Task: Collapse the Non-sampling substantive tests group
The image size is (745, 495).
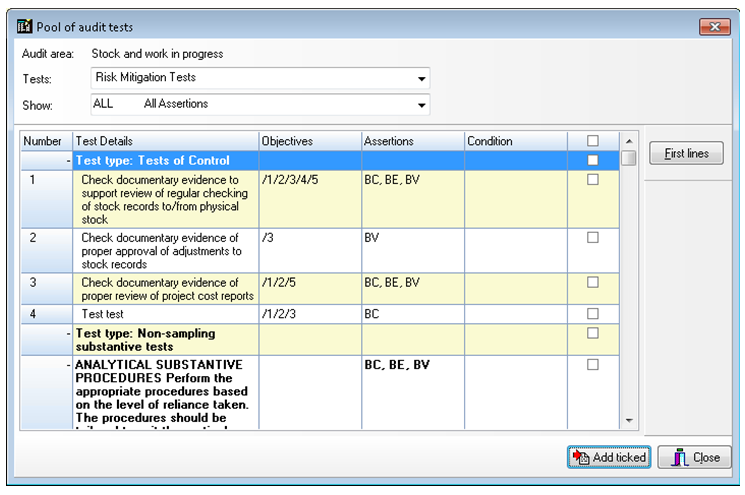Action: [68, 334]
